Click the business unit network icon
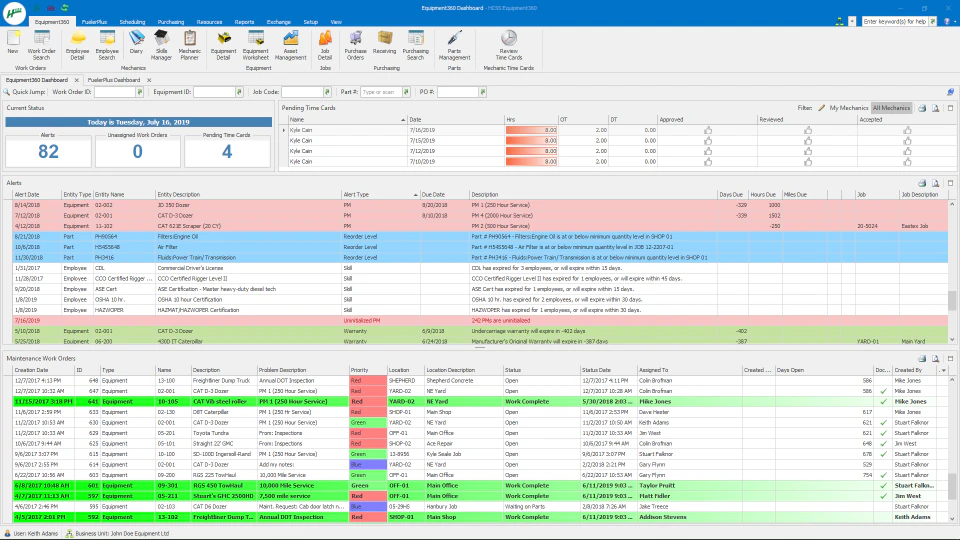Image resolution: width=960 pixels, height=540 pixels. (839, 21)
